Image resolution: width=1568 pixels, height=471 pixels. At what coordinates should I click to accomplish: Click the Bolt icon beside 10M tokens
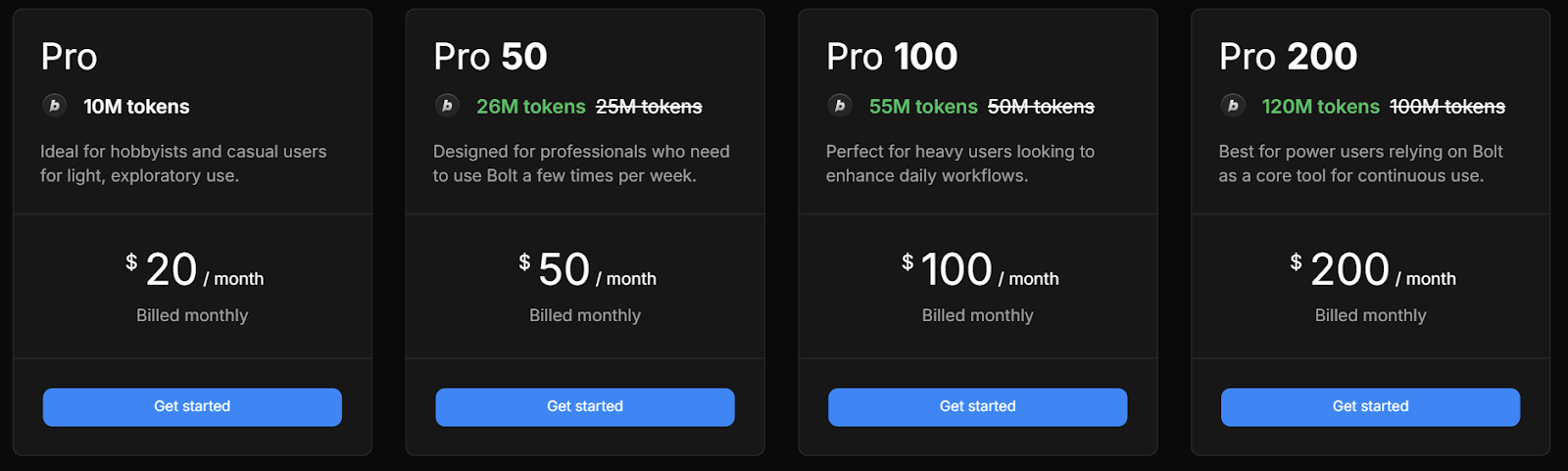coord(55,105)
